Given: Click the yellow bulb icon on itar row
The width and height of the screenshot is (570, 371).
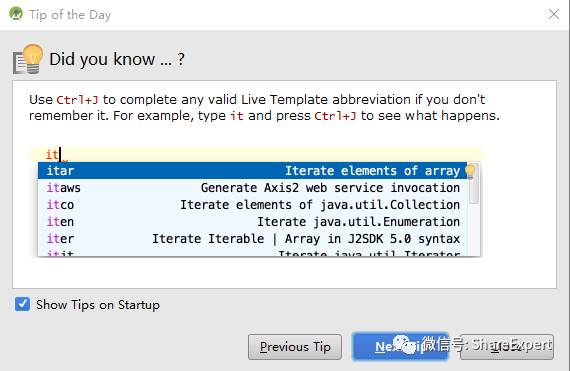Looking at the screenshot, I should click(470, 171).
